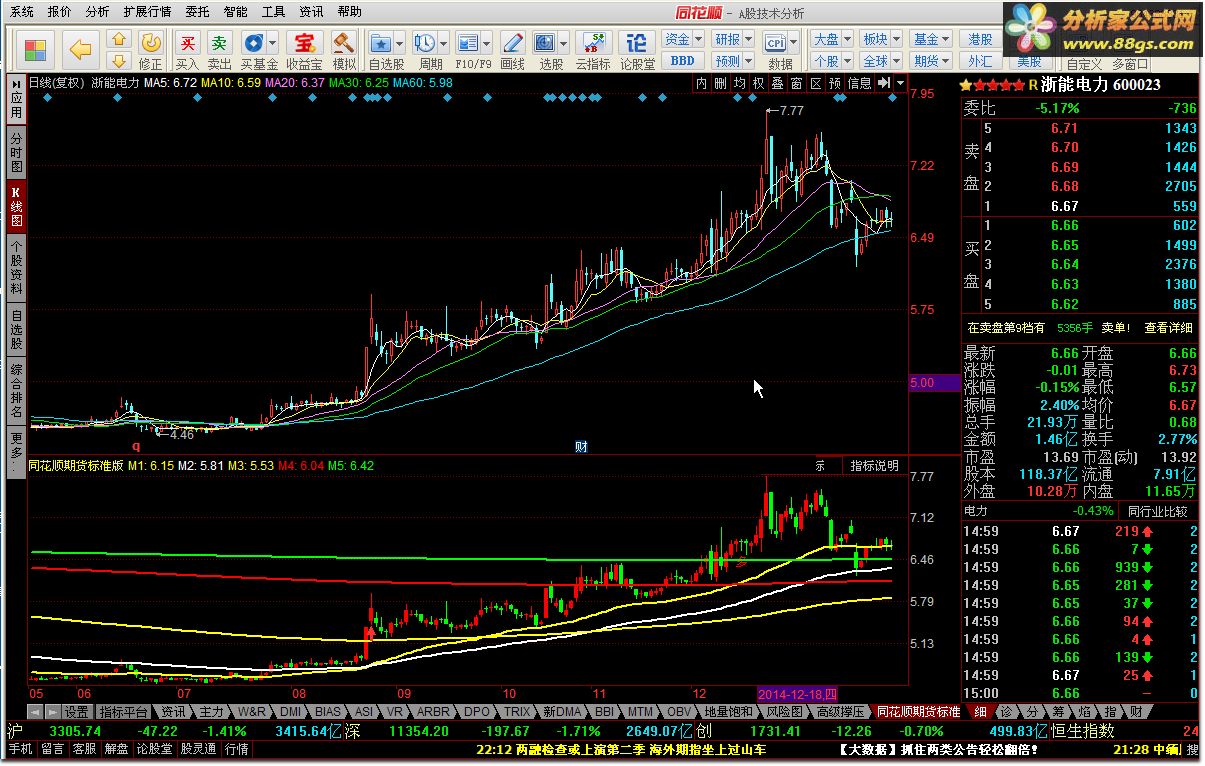Toggle 区 interval statistics option
This screenshot has width=1205, height=766.
815,84
